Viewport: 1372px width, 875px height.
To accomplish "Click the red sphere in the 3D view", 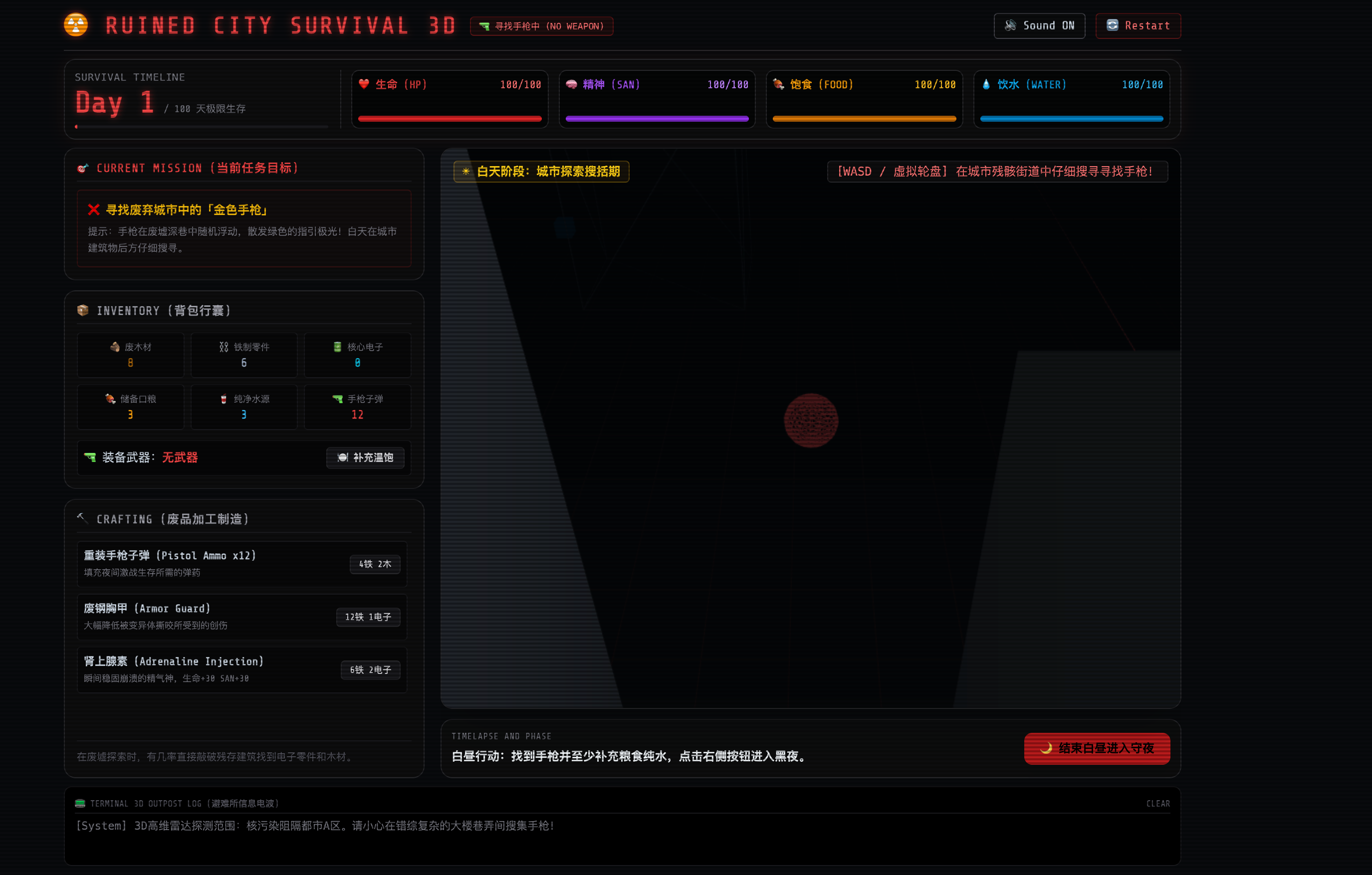I will click(x=811, y=421).
